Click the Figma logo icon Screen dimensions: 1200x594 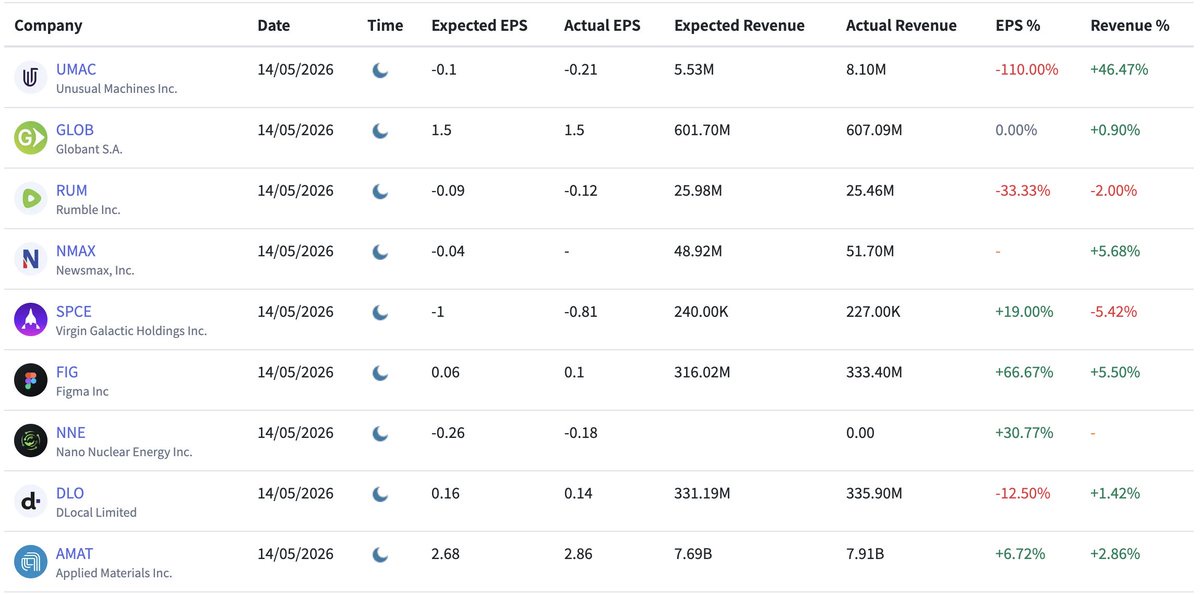pyautogui.click(x=31, y=380)
